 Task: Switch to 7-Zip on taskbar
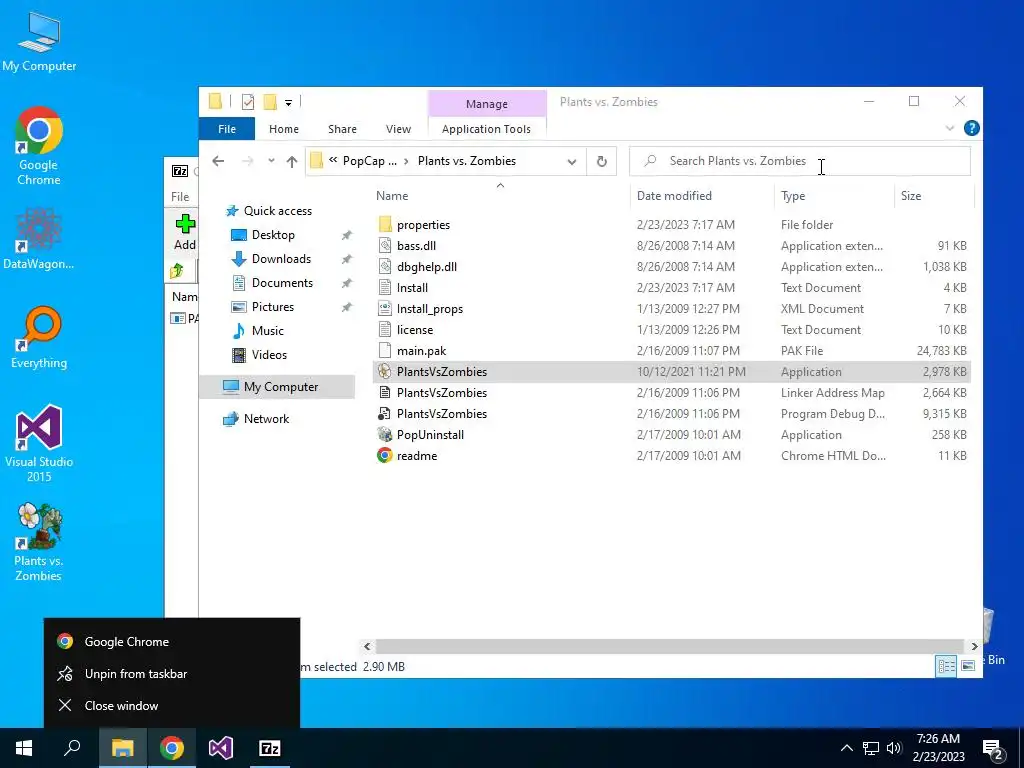coord(270,748)
